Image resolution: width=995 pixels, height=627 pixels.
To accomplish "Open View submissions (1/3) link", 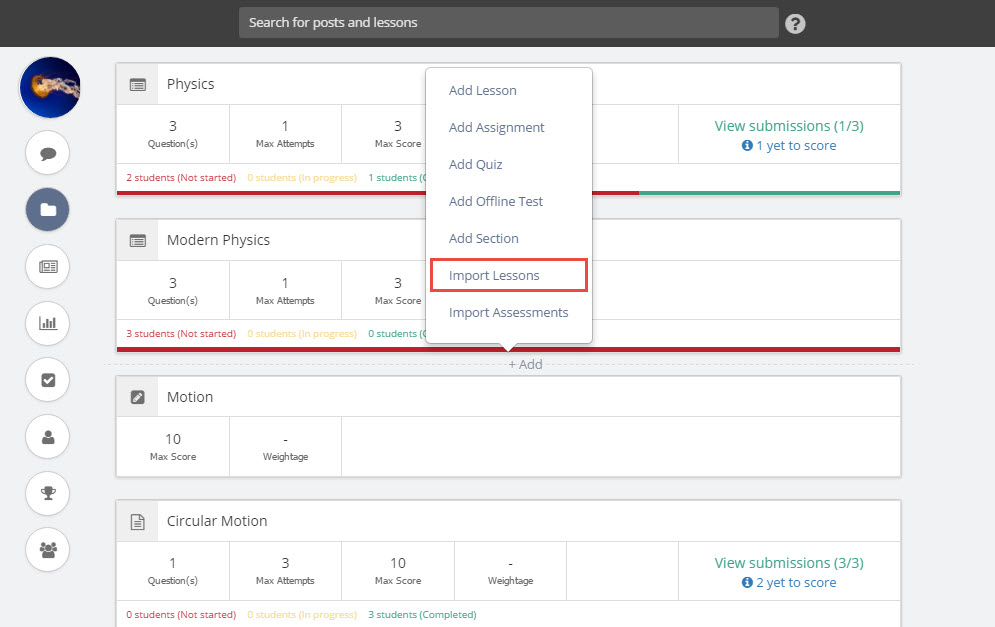I will (x=789, y=126).
